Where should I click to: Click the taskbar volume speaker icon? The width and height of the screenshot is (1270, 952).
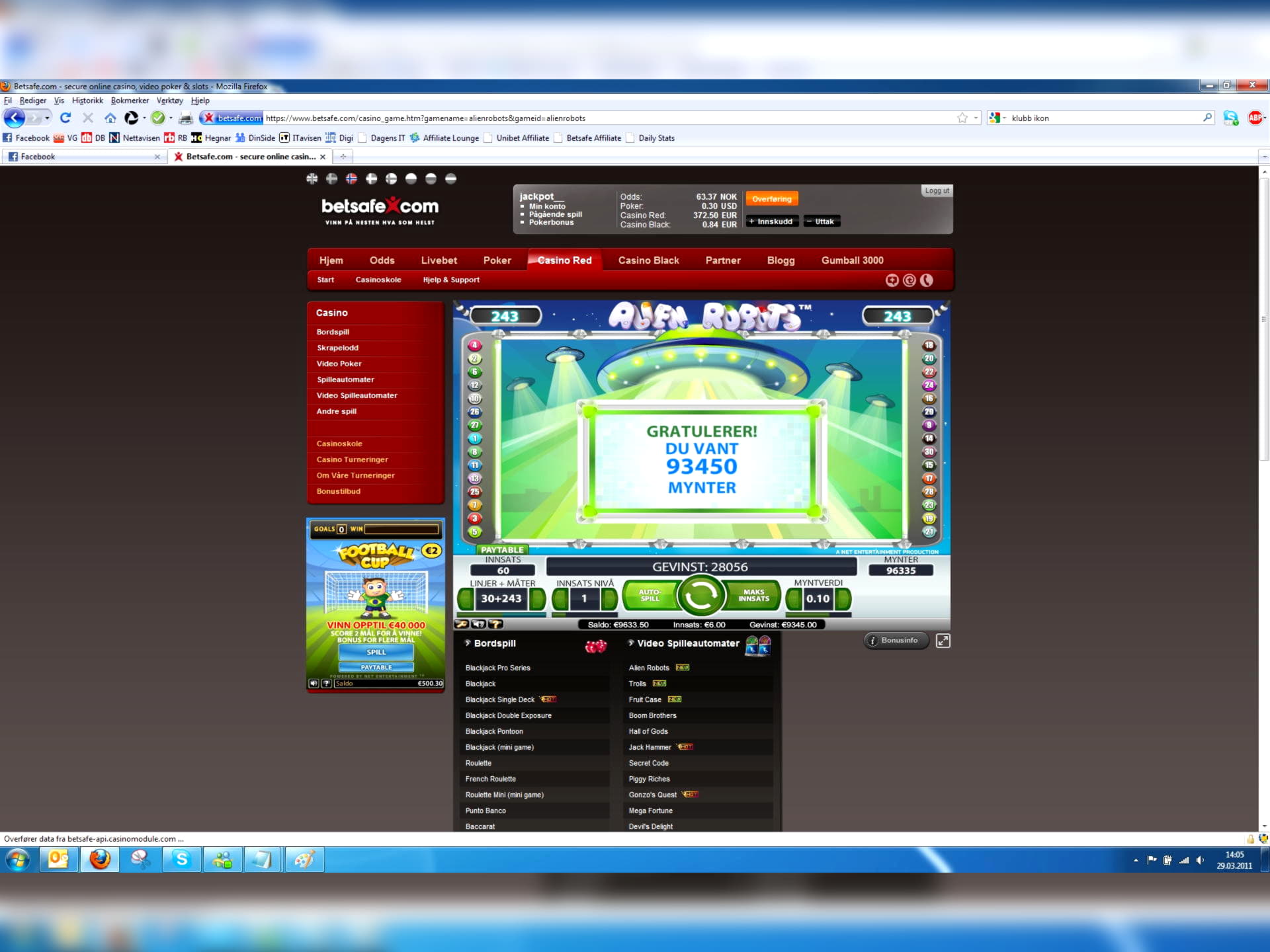tap(1199, 860)
